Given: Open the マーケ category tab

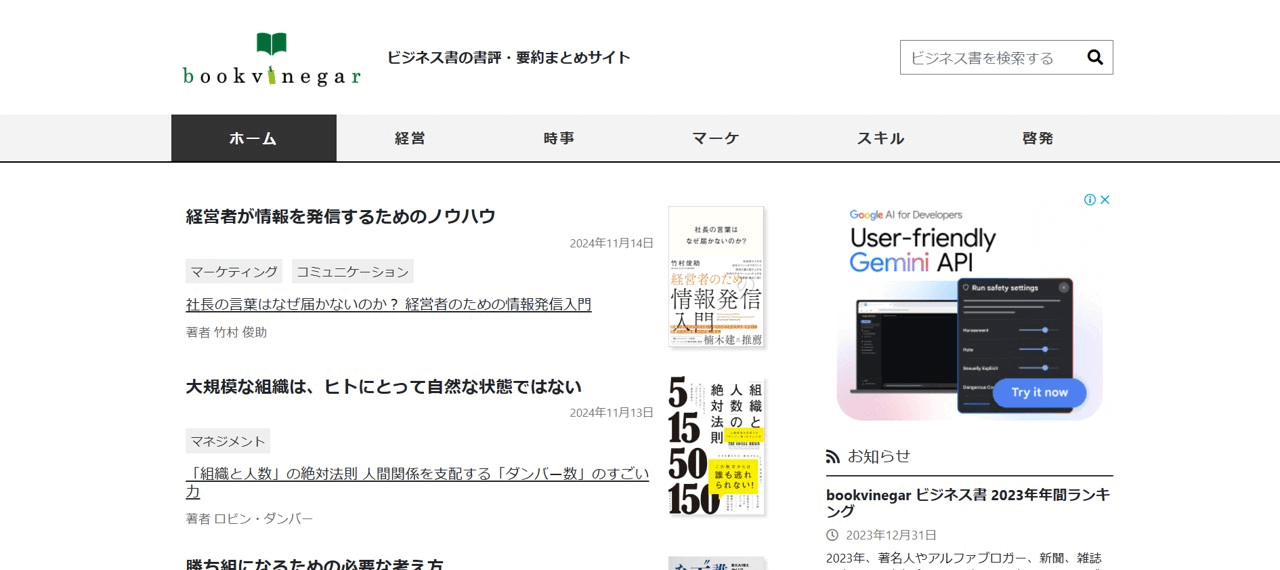Looking at the screenshot, I should click(716, 138).
